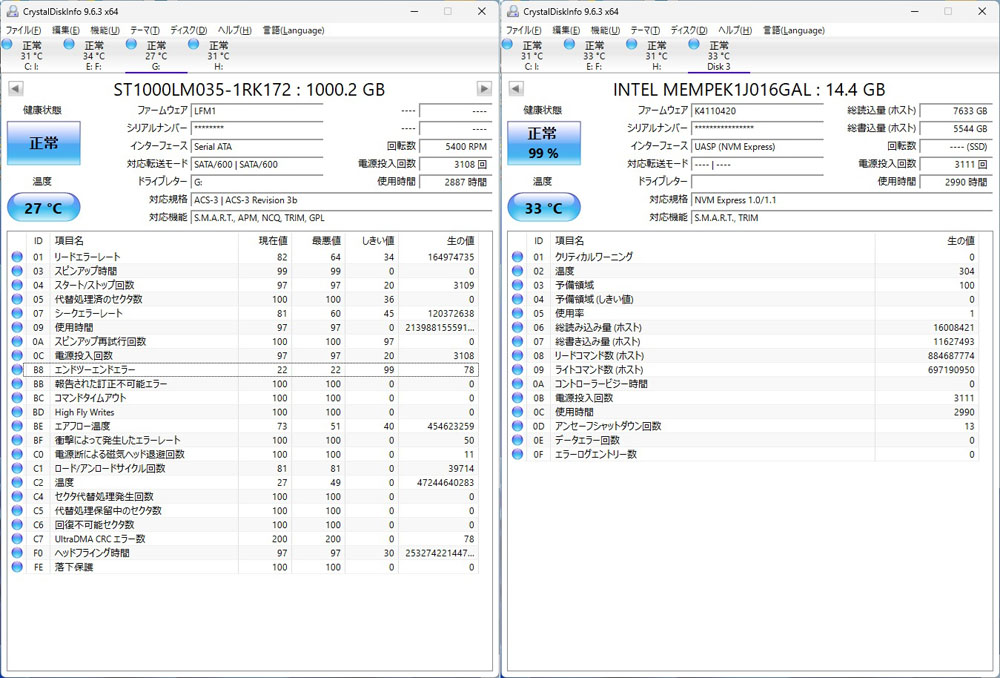1000x678 pixels.
Task: Click firmware field showing K4110420
Action: coord(757,111)
